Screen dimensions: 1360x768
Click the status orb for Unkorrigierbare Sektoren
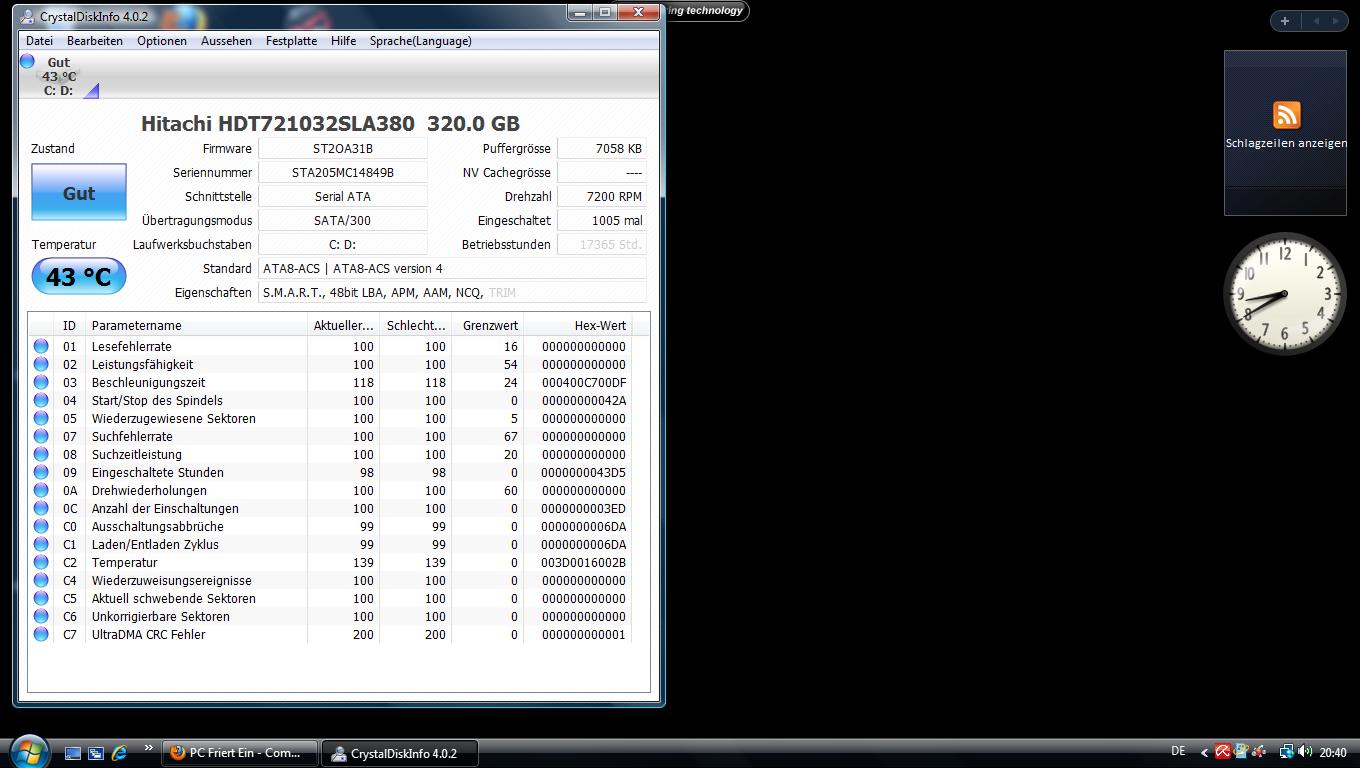41,616
